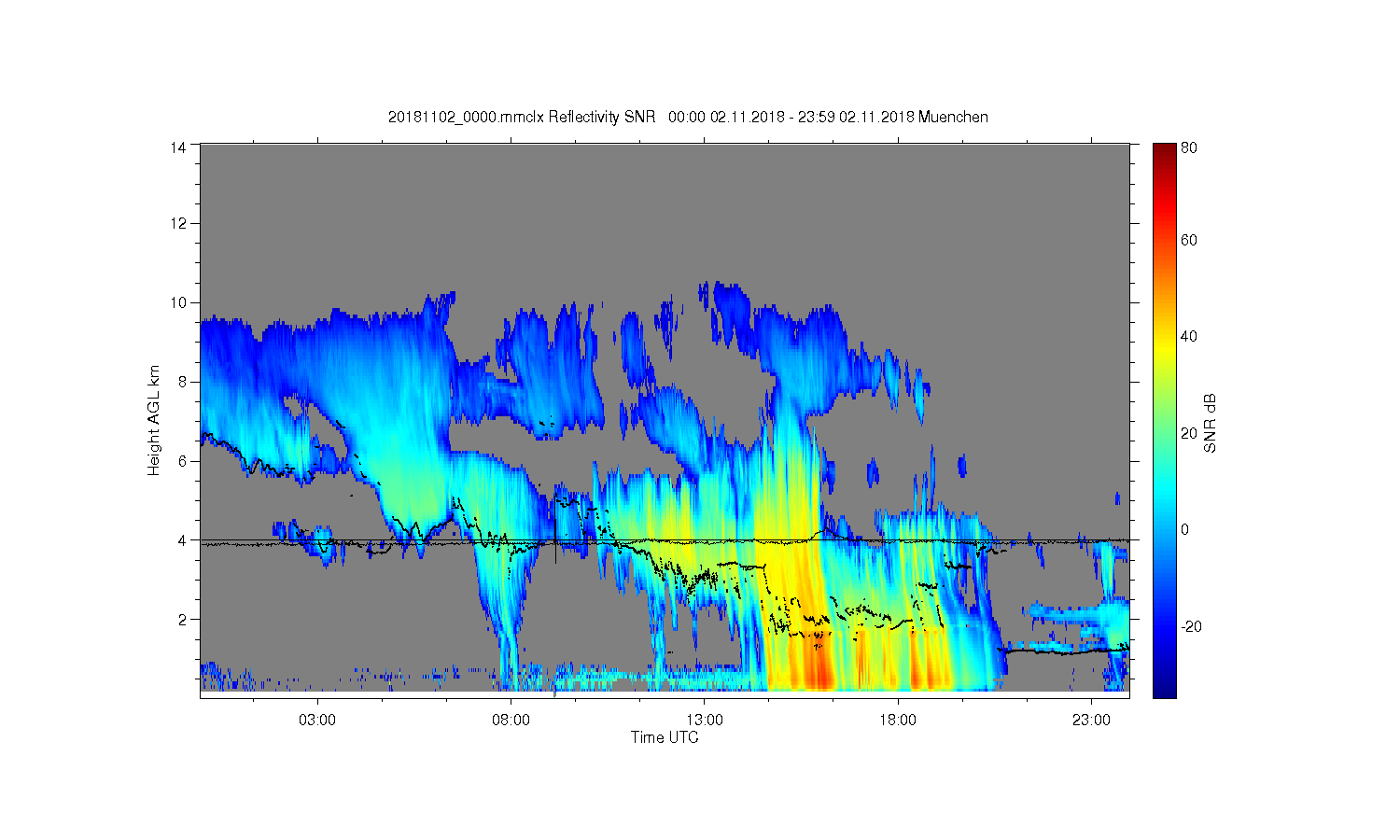Click the colorbar value 60

click(1189, 240)
